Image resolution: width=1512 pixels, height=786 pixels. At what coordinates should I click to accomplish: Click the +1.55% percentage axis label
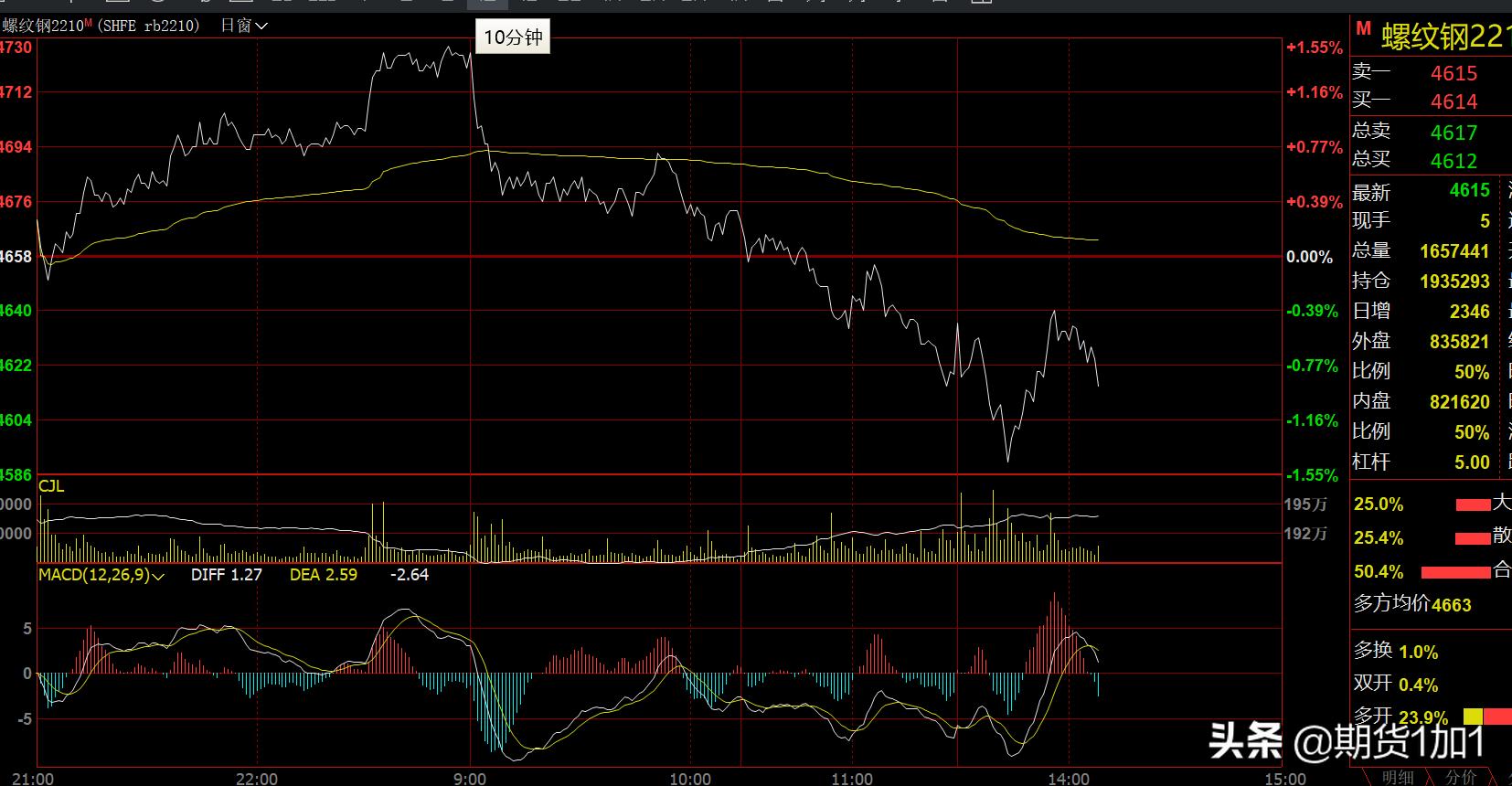click(1315, 48)
